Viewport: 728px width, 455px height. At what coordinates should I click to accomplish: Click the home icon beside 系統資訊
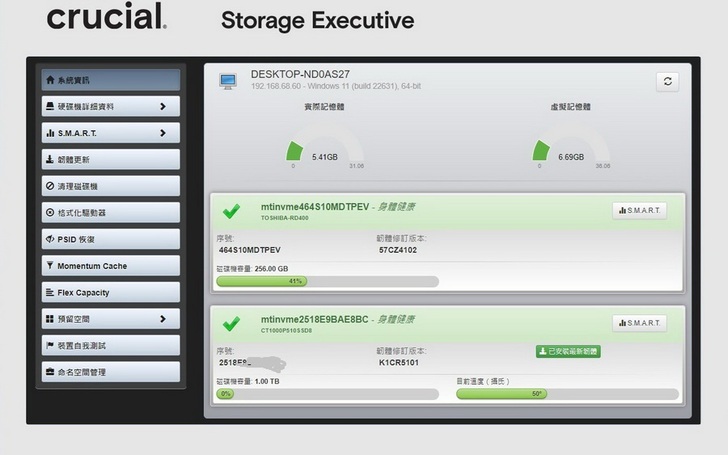click(50, 80)
